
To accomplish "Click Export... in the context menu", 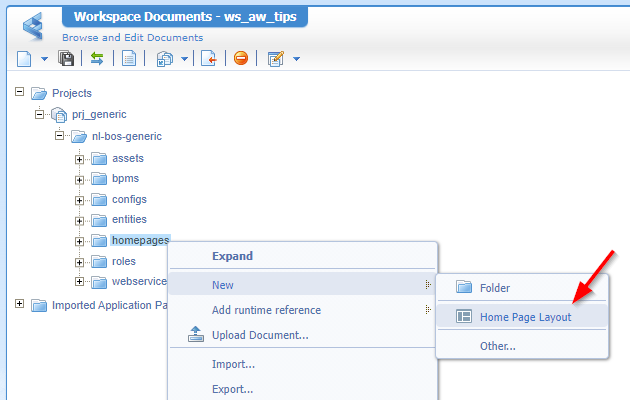I will [x=232, y=389].
